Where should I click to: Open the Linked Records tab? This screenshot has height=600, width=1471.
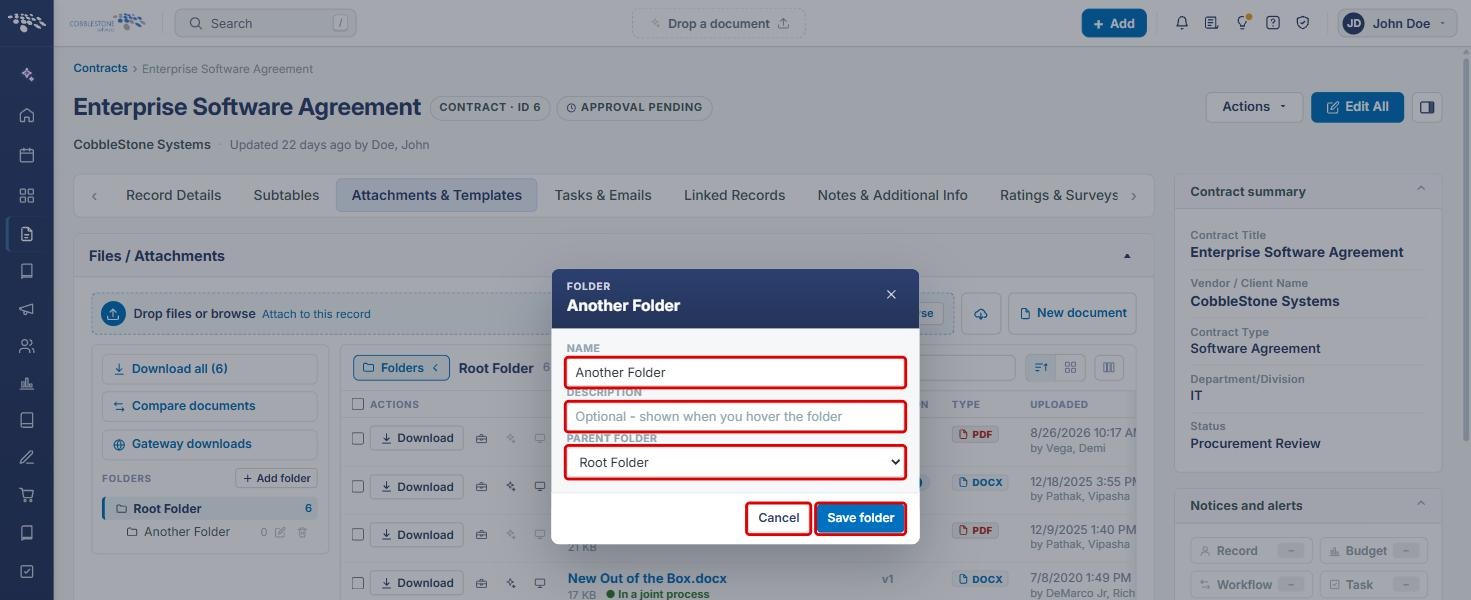click(734, 195)
